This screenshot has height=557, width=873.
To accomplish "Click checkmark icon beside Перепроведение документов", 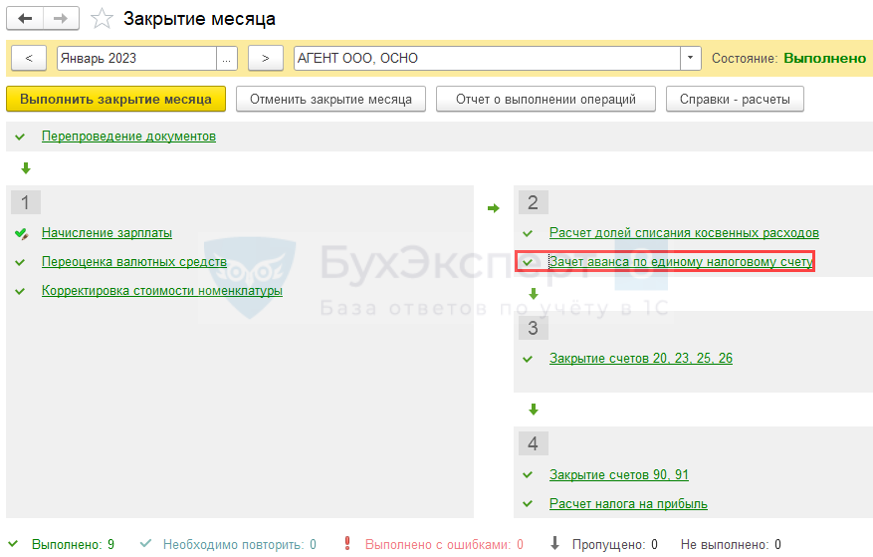I will point(20,136).
